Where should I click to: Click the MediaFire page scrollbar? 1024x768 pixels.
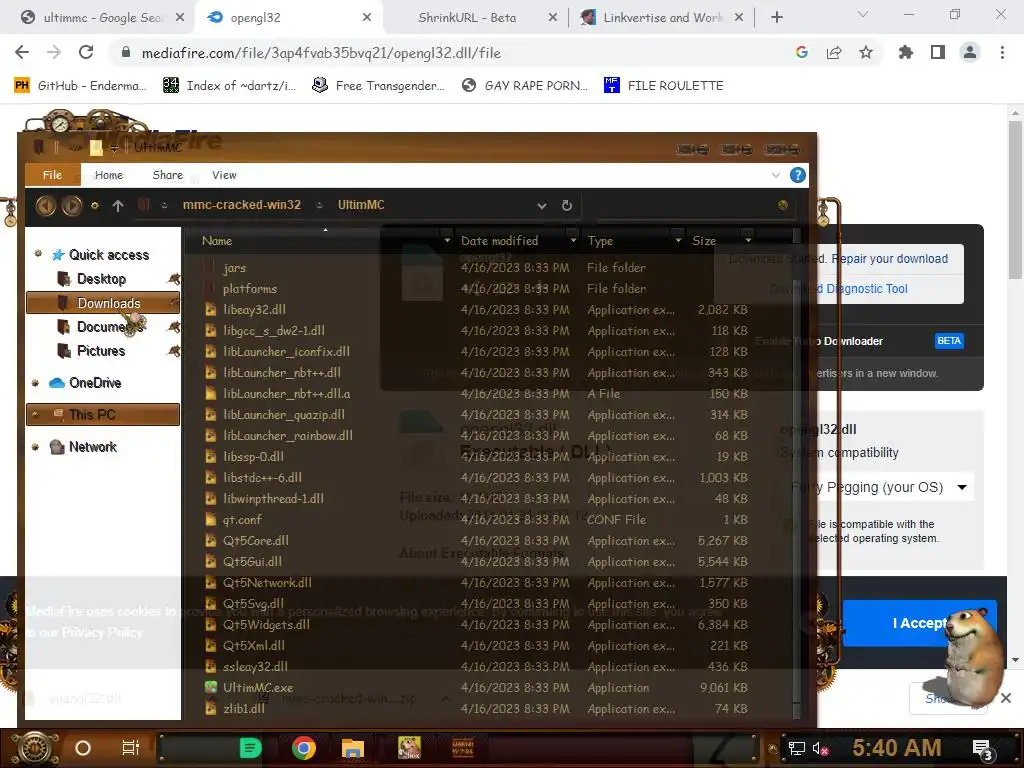coord(1015,200)
